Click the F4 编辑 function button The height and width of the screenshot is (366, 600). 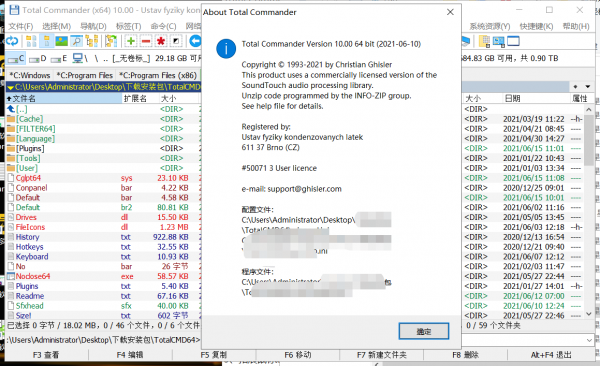coord(130,355)
